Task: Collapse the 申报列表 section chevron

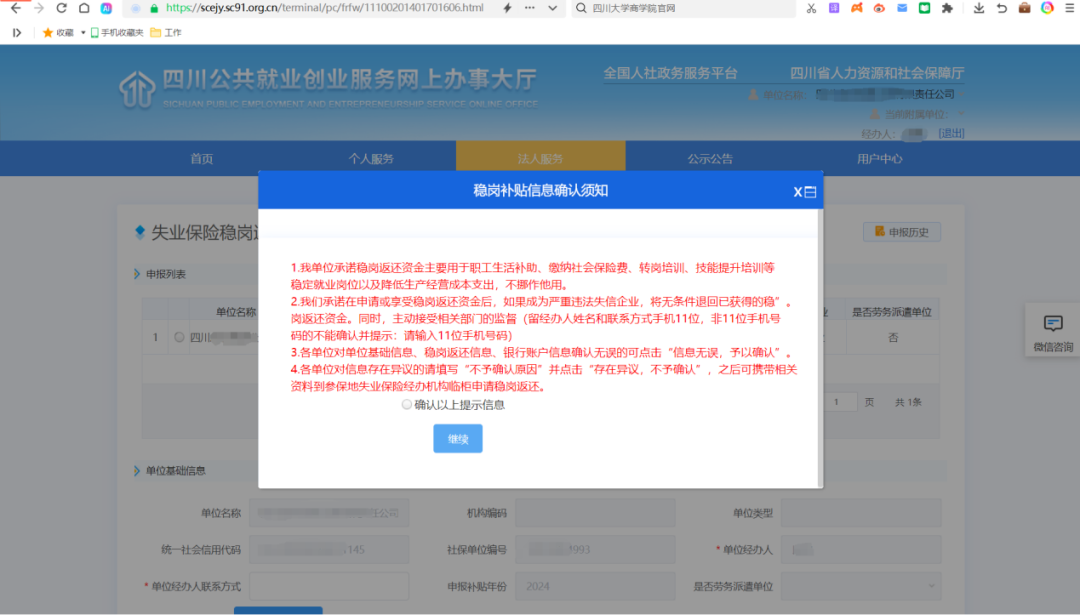Action: pyautogui.click(x=137, y=274)
